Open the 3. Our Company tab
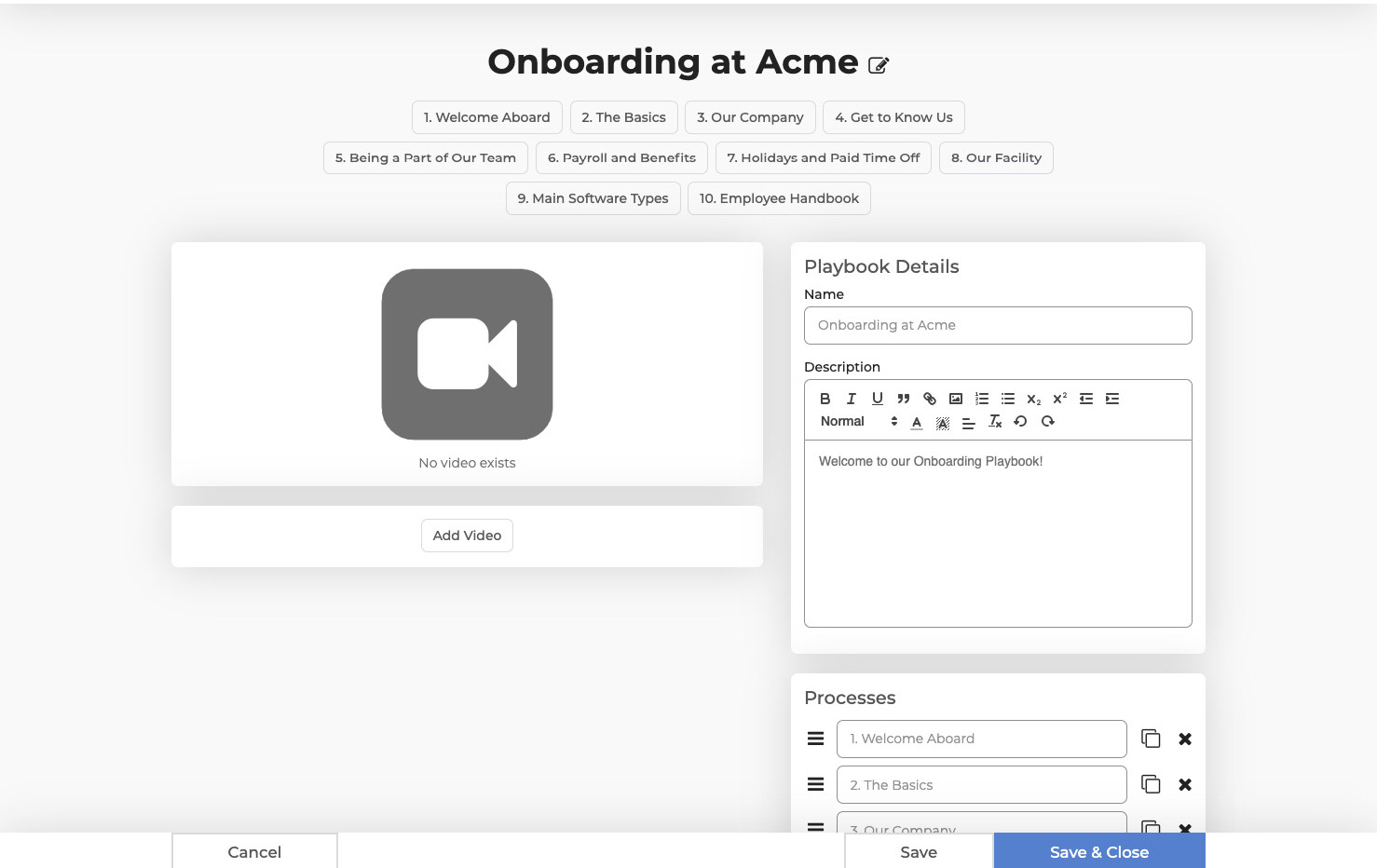This screenshot has width=1377, height=868. (751, 117)
